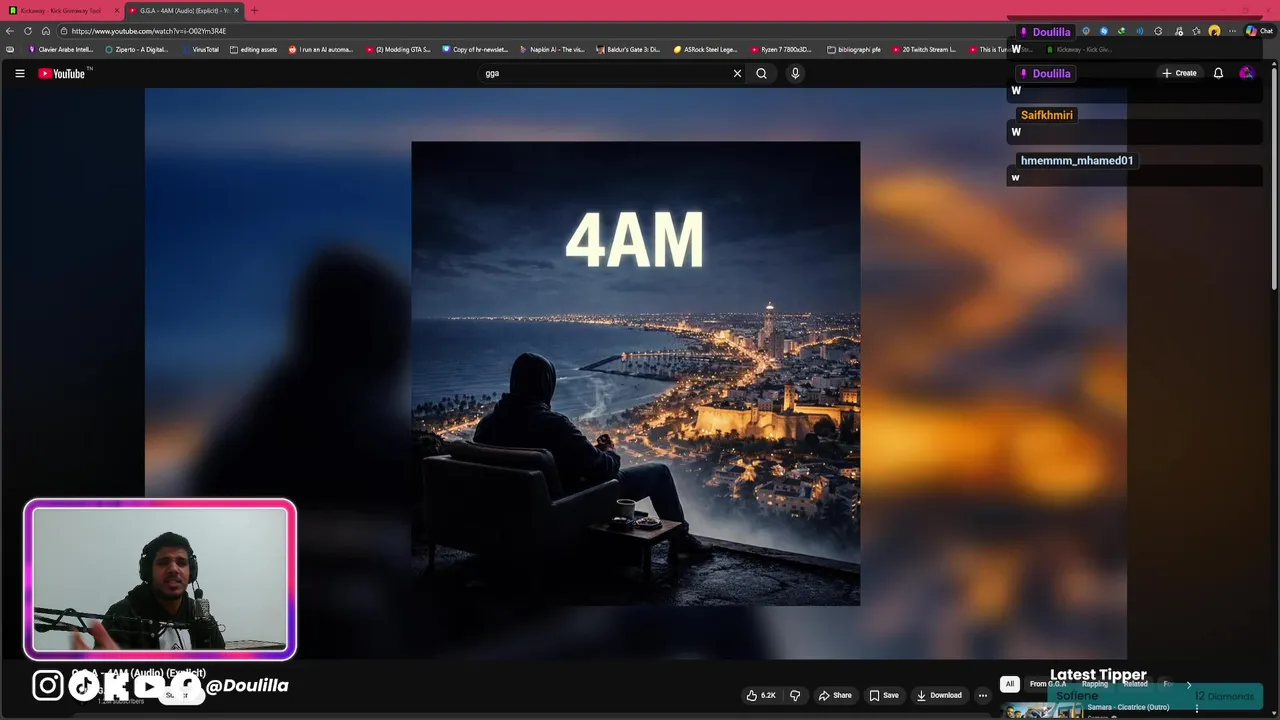
Task: Clear the search box with the X
Action: click(737, 73)
